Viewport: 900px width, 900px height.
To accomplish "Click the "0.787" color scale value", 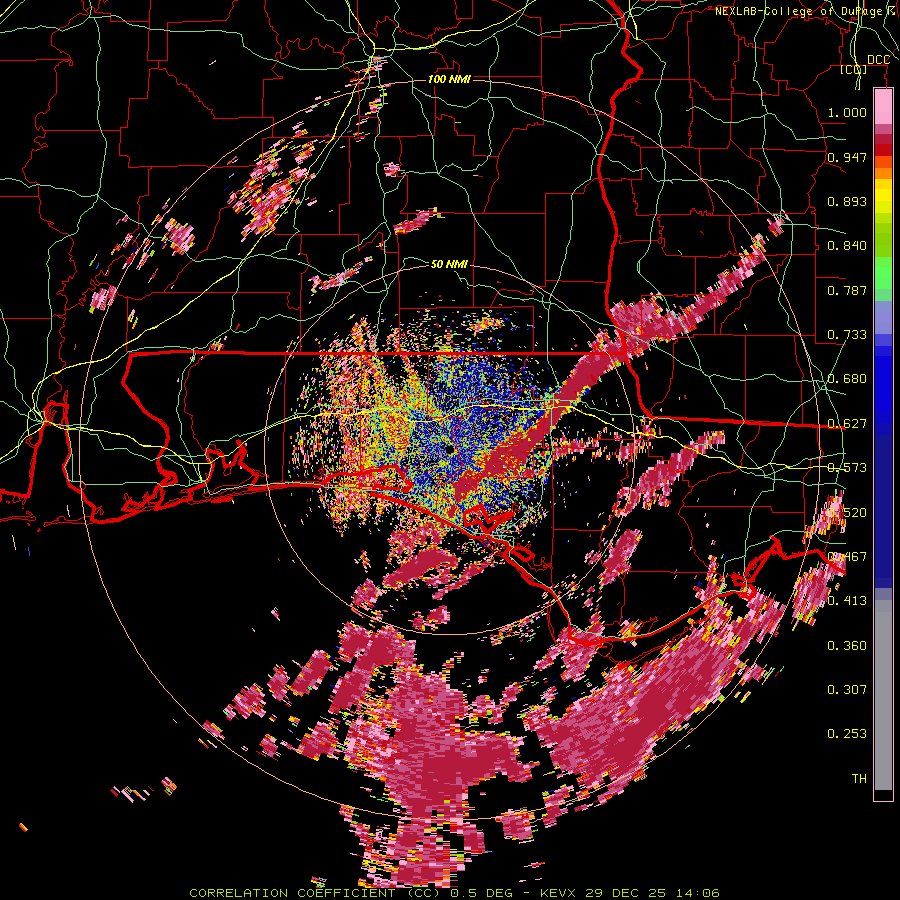I will click(x=847, y=290).
